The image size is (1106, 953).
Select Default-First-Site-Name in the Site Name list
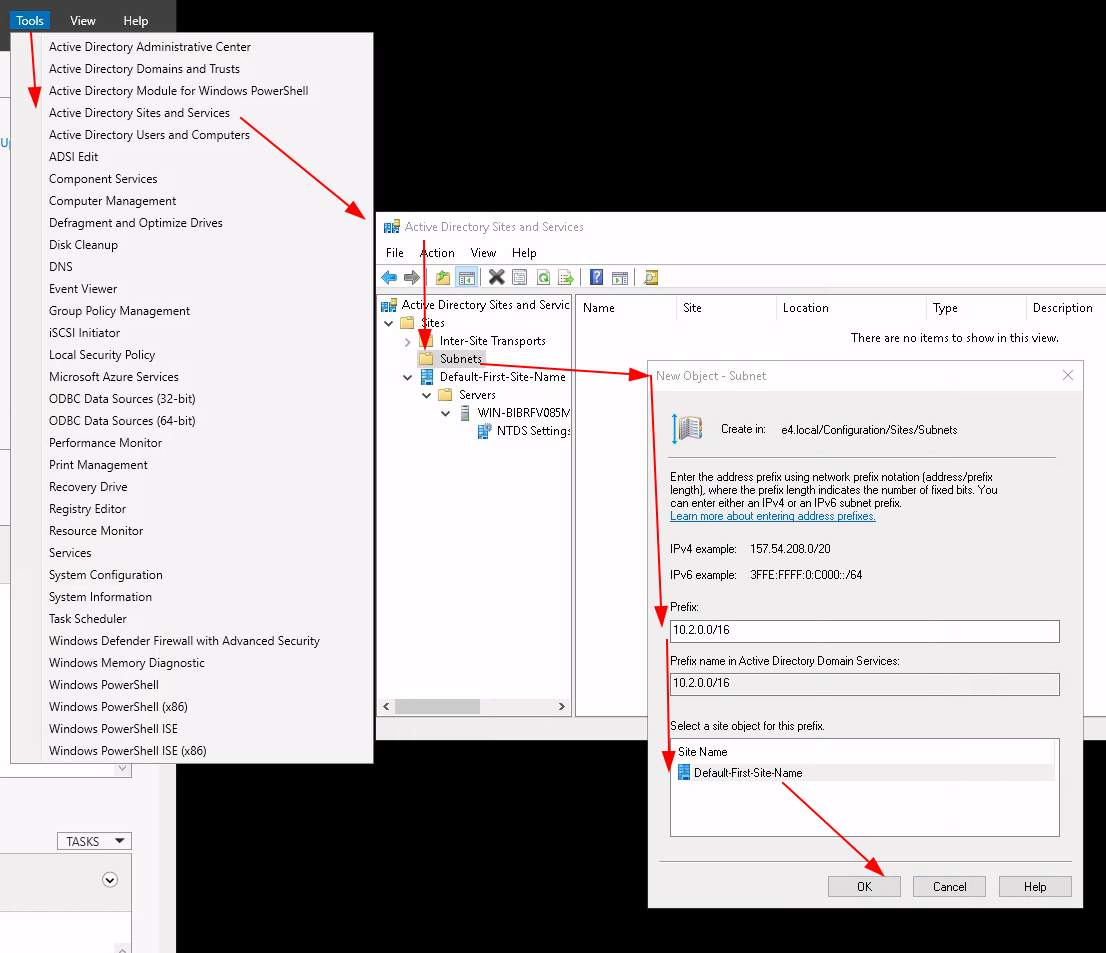tap(748, 772)
